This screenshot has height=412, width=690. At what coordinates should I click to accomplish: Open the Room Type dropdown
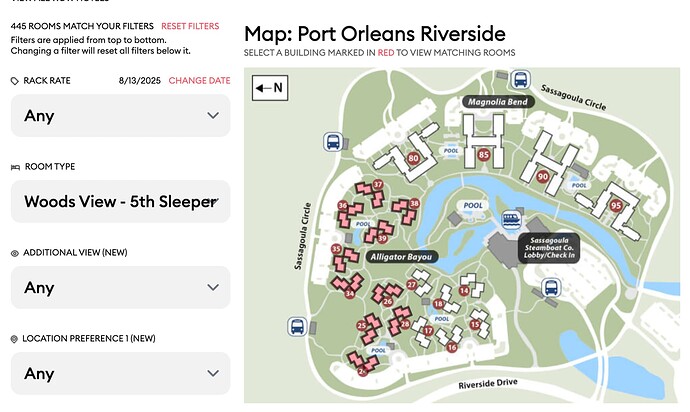click(x=121, y=202)
